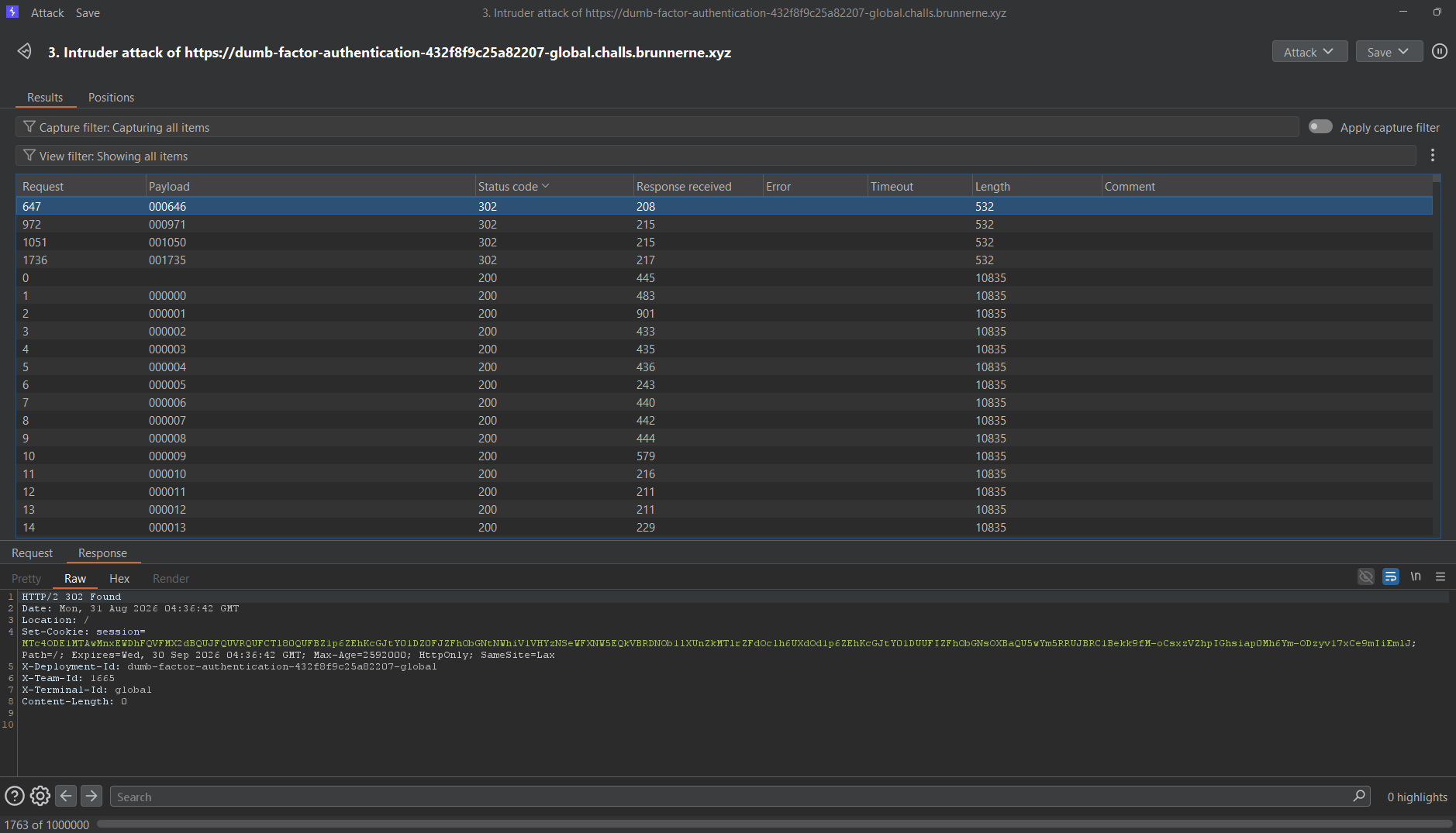1456x833 pixels.
Task: Click the help question mark icon
Action: point(15,796)
